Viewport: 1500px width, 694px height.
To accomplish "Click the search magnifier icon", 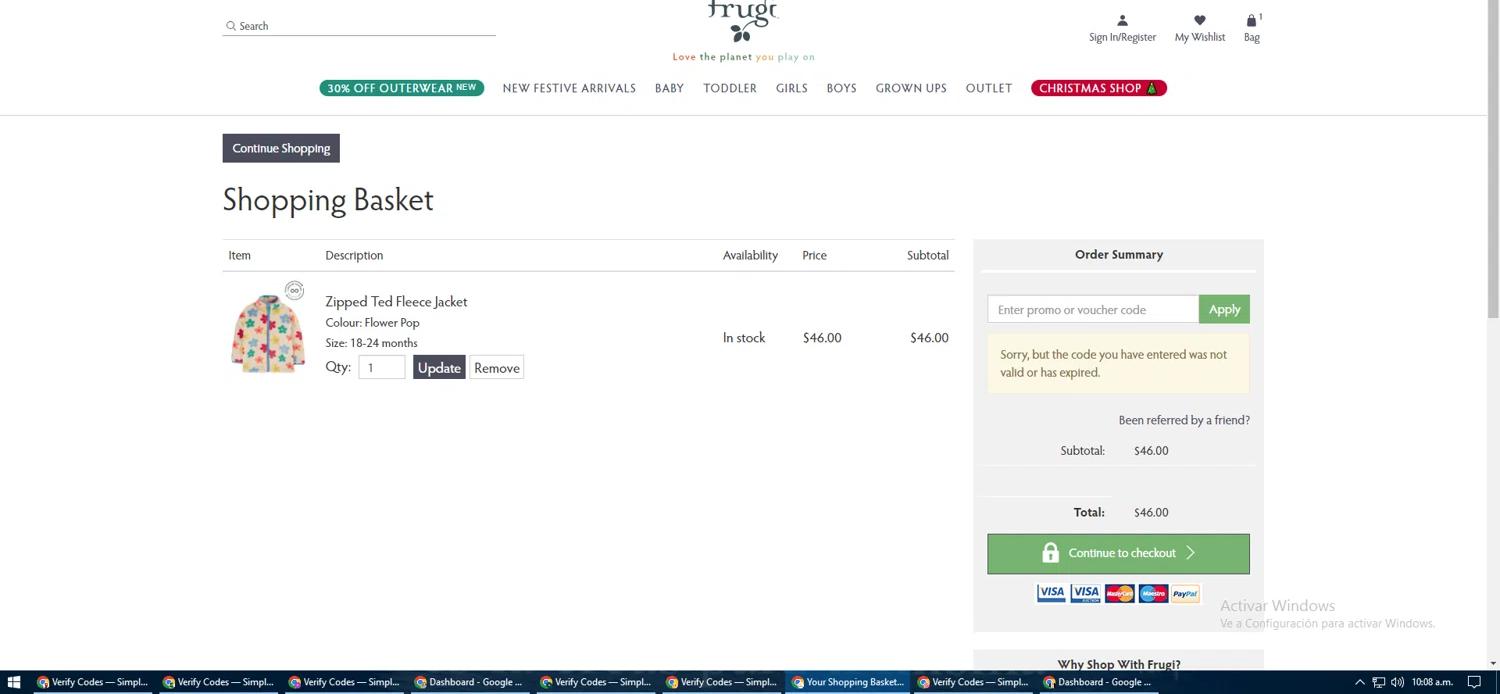I will pyautogui.click(x=231, y=26).
